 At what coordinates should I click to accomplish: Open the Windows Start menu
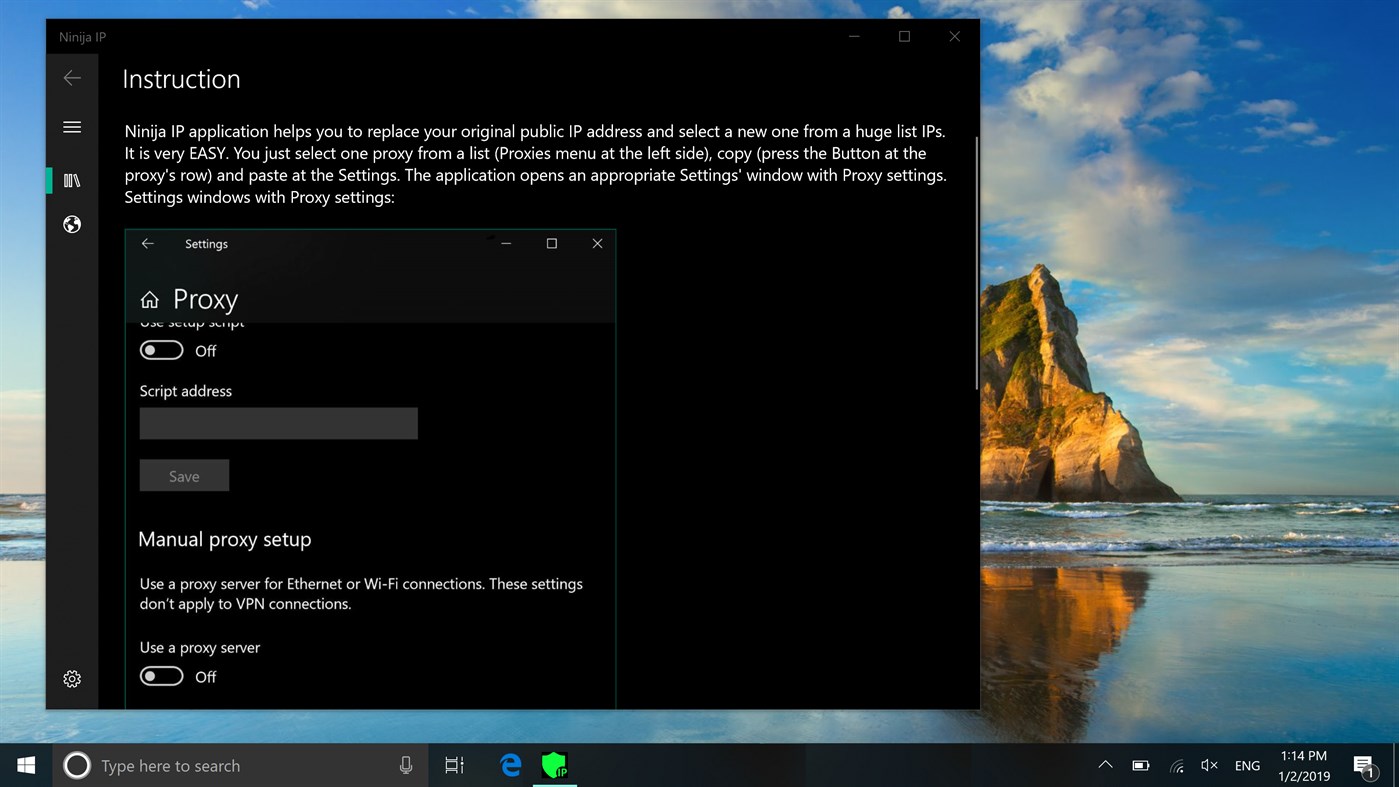[x=25, y=765]
